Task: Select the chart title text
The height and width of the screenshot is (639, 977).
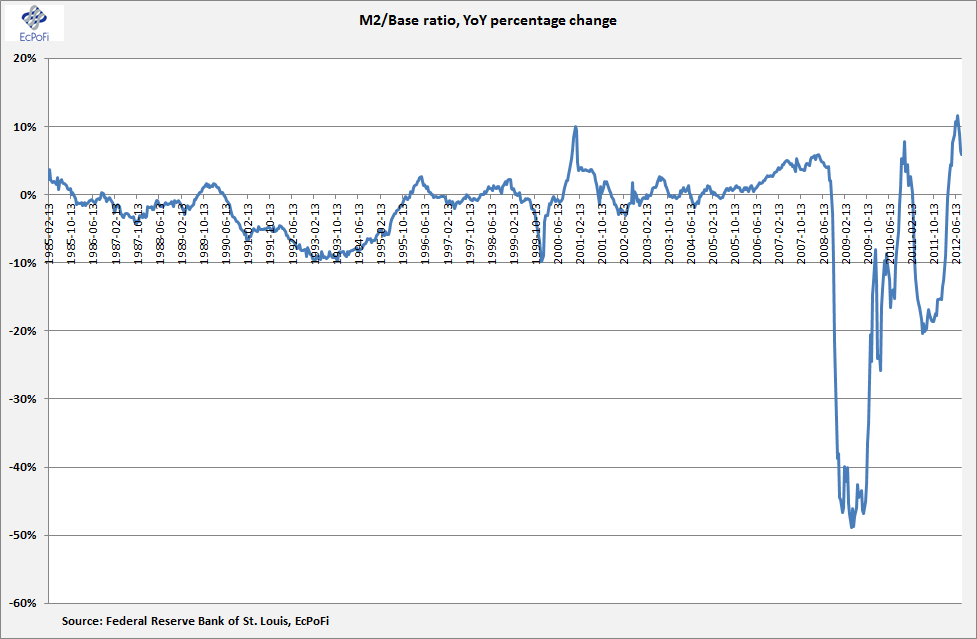Action: coord(488,20)
